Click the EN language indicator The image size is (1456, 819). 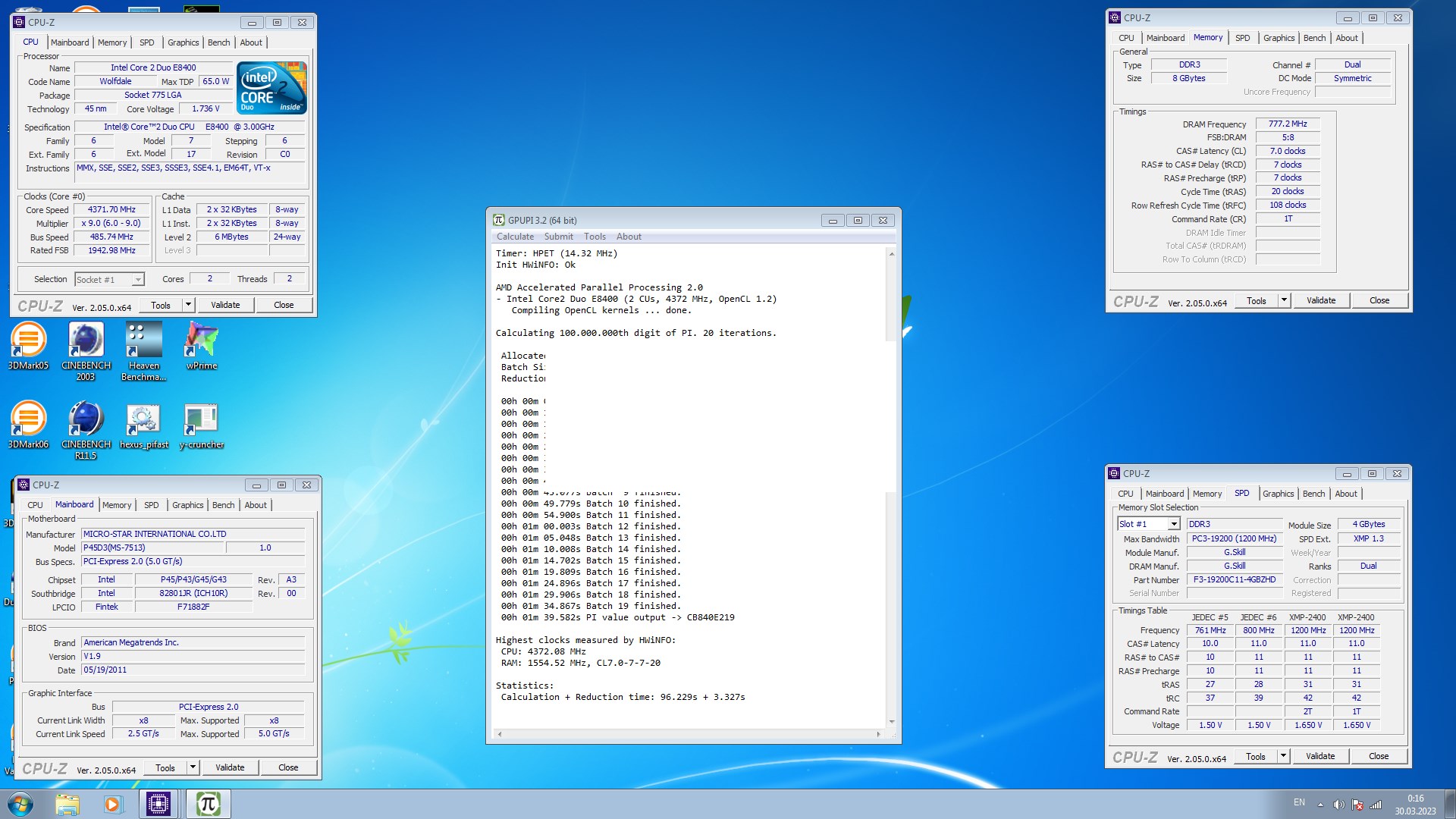pyautogui.click(x=1299, y=802)
